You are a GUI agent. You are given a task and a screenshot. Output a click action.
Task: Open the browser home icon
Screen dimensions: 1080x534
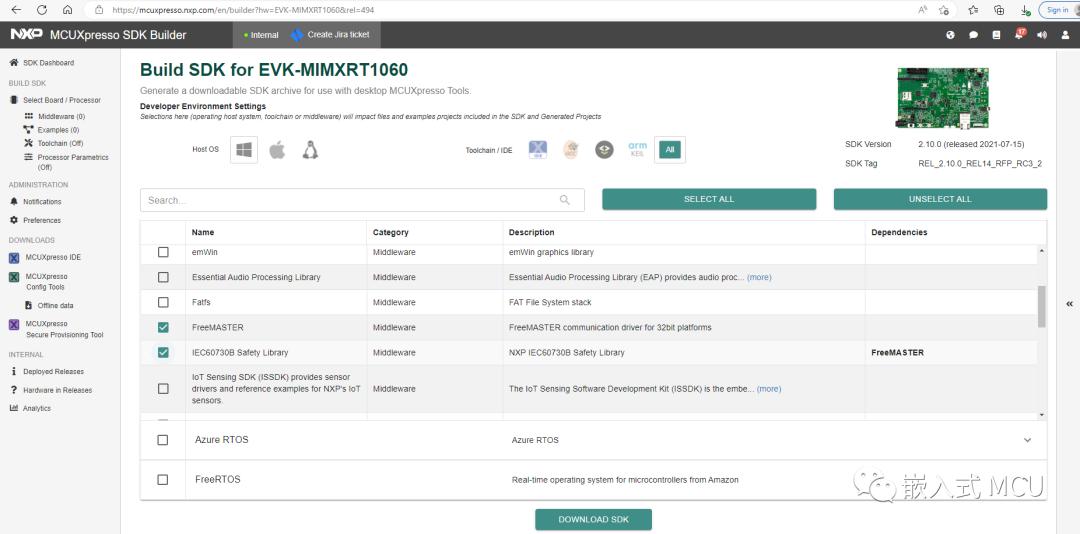(67, 10)
